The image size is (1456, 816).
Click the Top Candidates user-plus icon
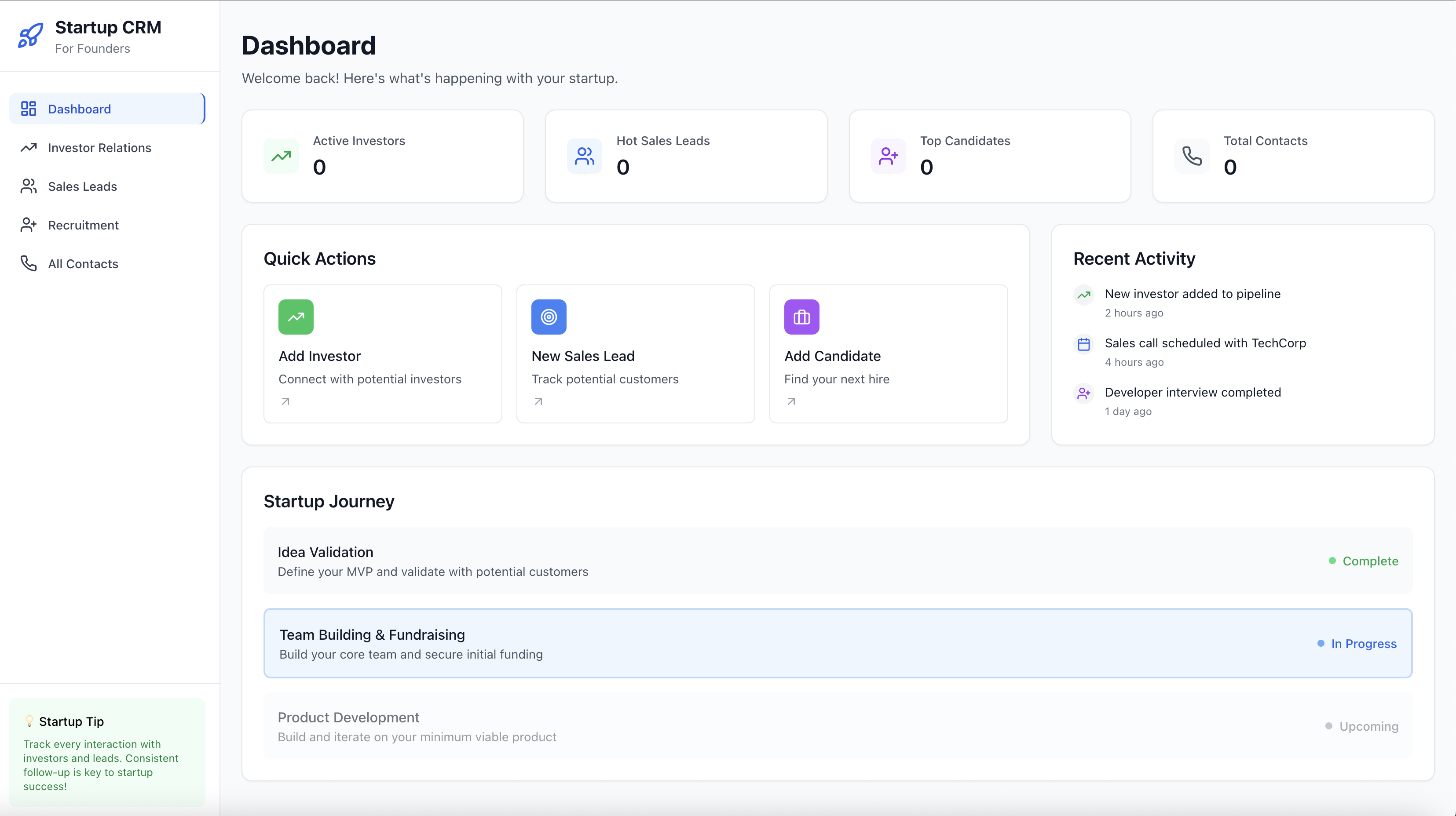pos(888,156)
